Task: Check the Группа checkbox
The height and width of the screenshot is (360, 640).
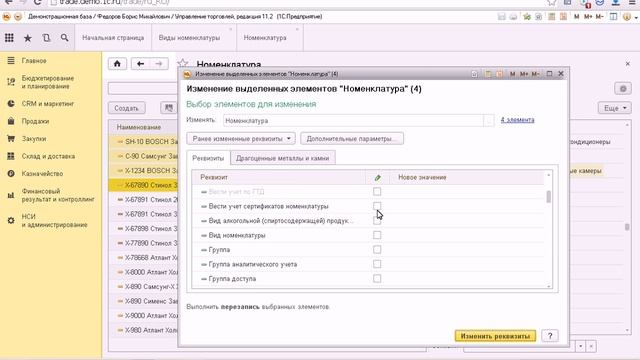Action: 377,249
